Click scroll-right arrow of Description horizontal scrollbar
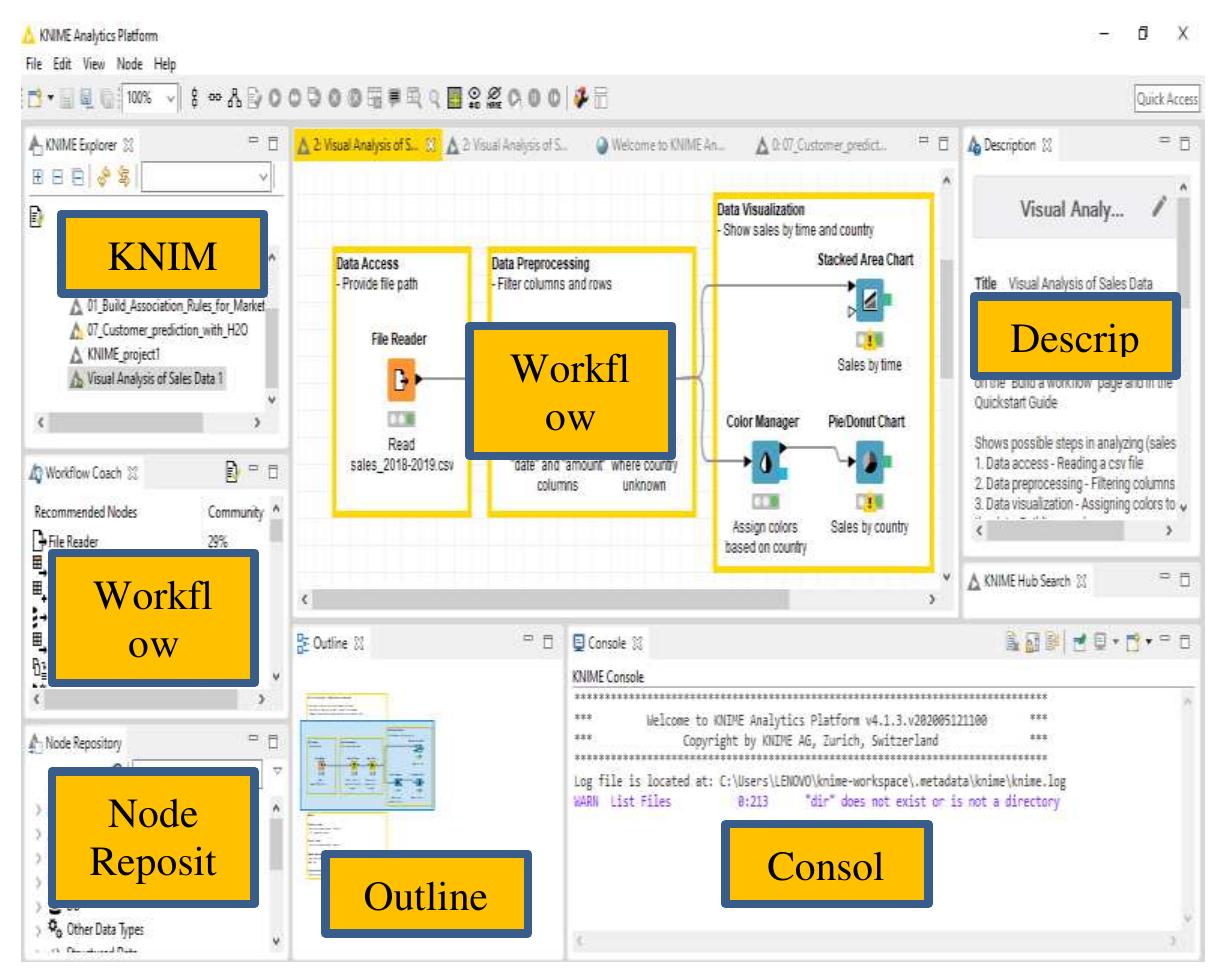This screenshot has height=974, width=1224. 1167,533
